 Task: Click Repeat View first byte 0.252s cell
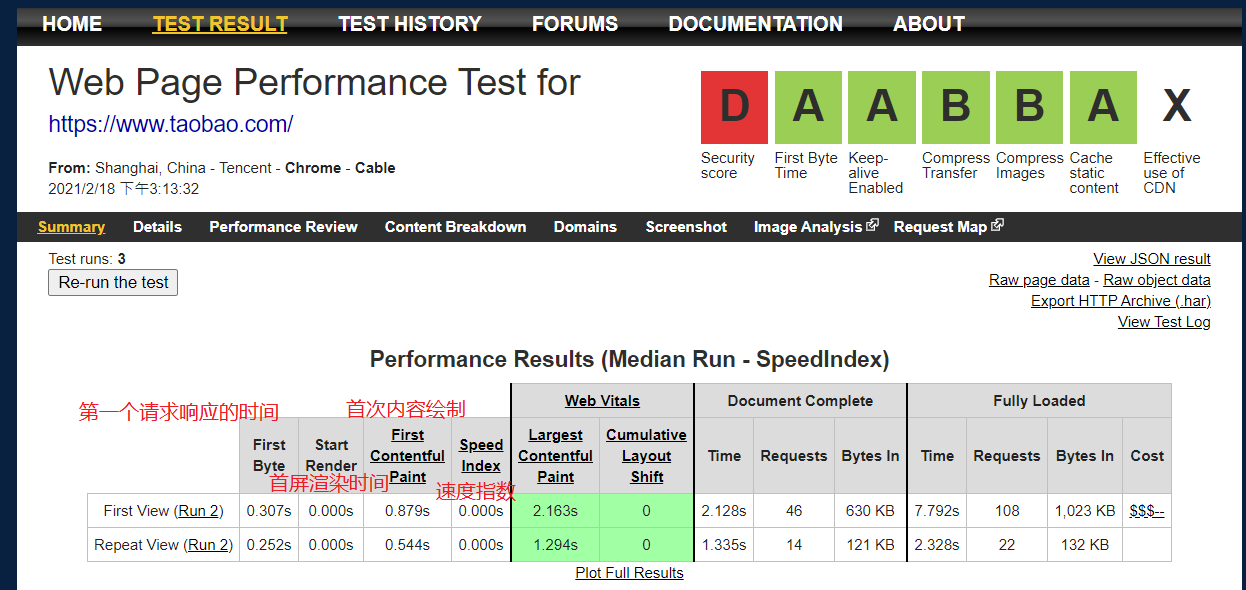click(269, 545)
